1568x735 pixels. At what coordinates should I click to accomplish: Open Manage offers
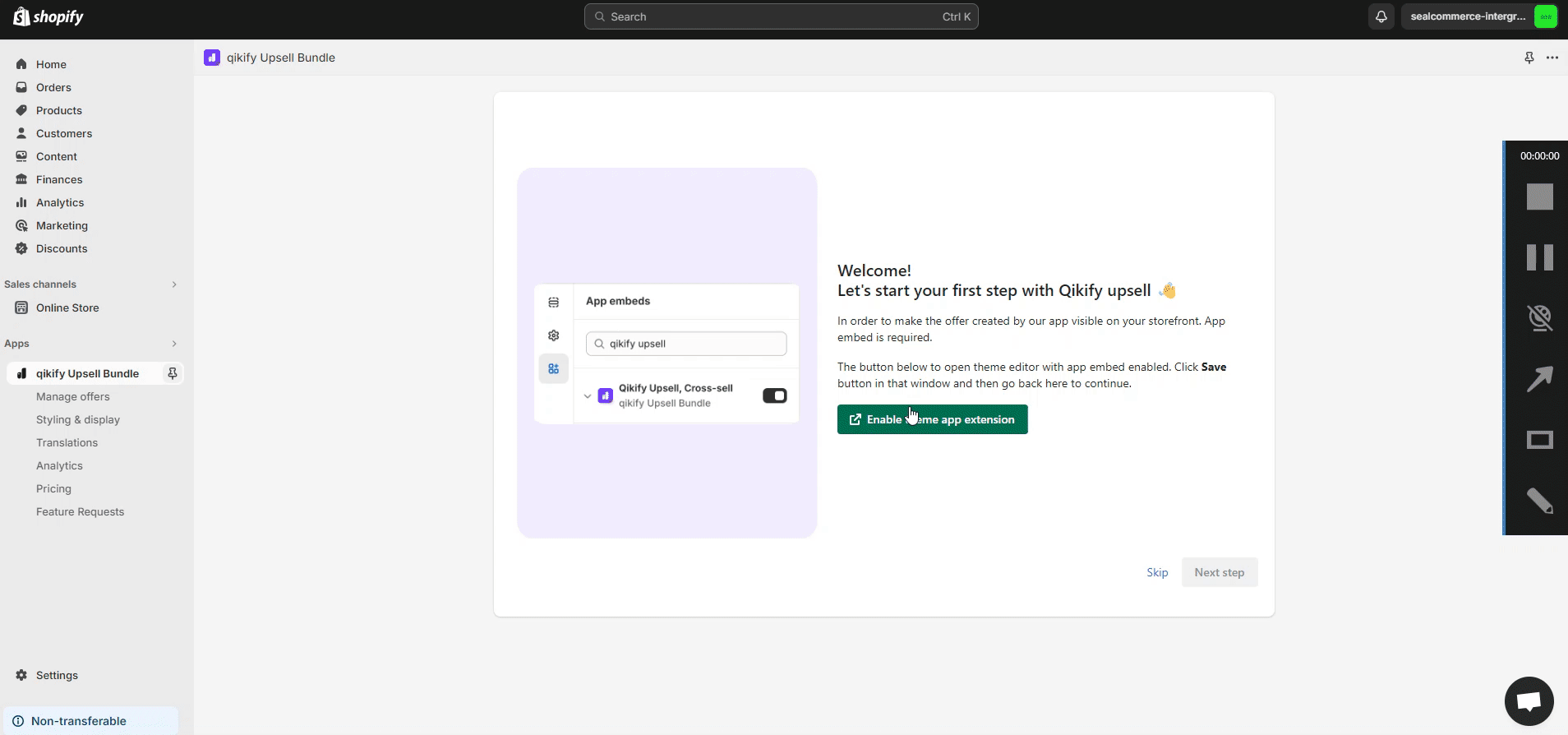(x=72, y=396)
